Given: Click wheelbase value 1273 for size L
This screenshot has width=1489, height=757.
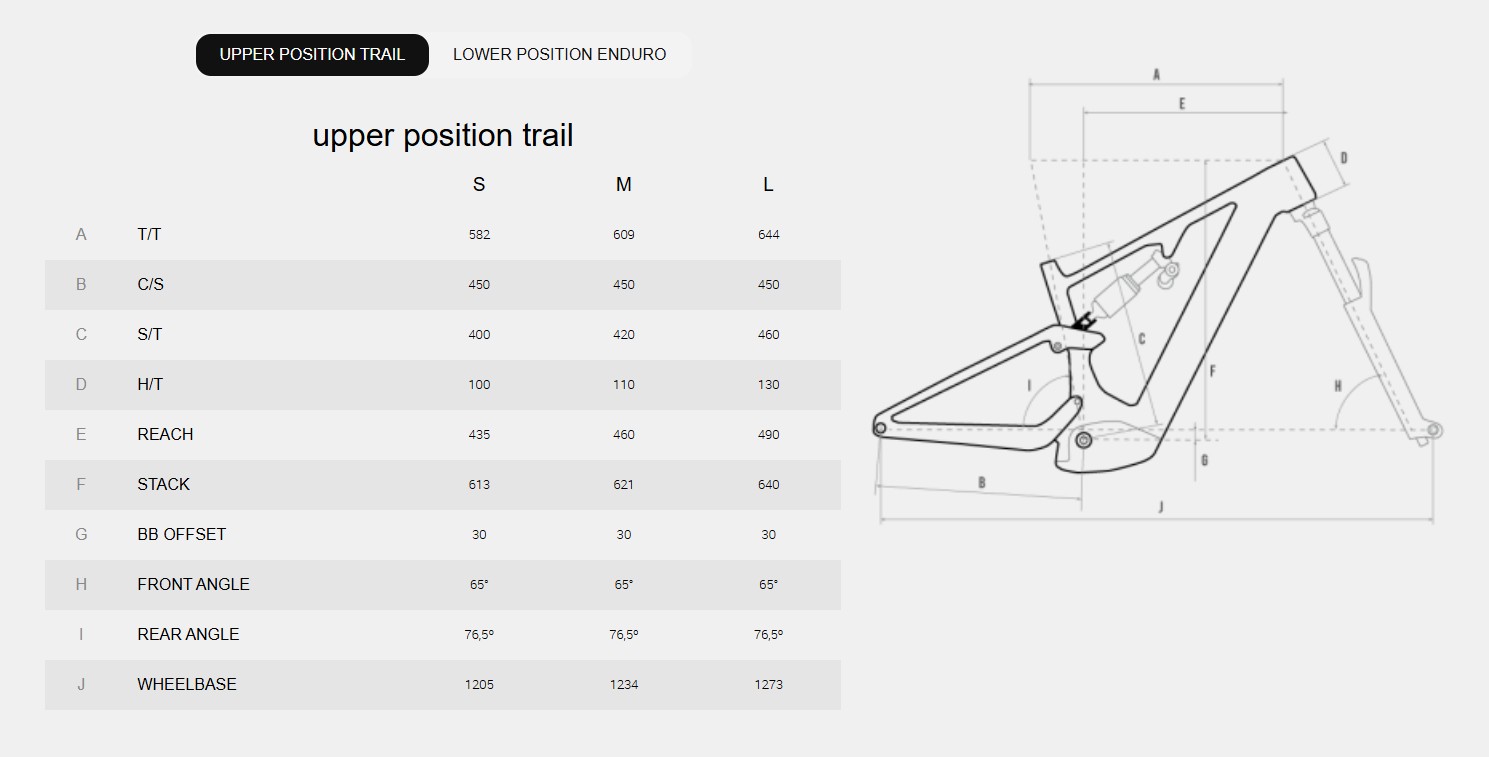Looking at the screenshot, I should 768,685.
